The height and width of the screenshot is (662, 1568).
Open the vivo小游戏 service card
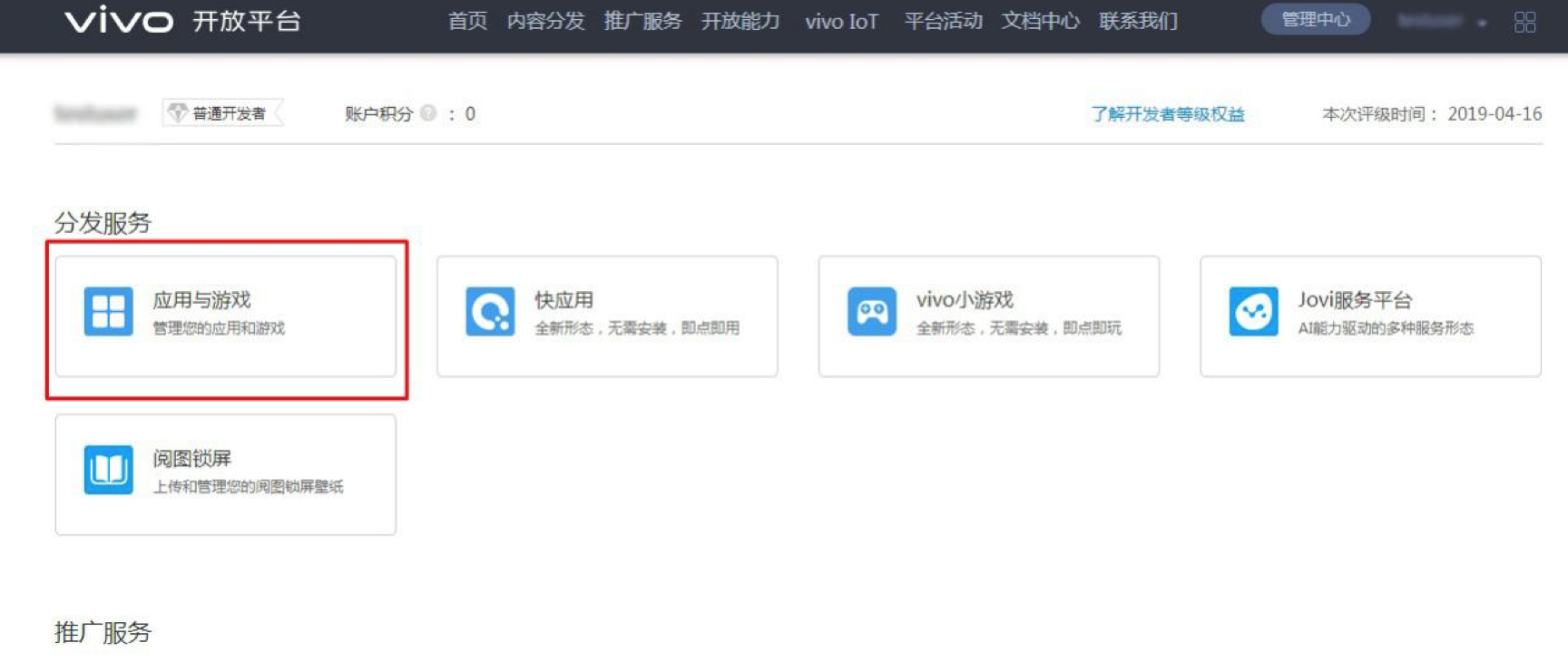click(989, 316)
